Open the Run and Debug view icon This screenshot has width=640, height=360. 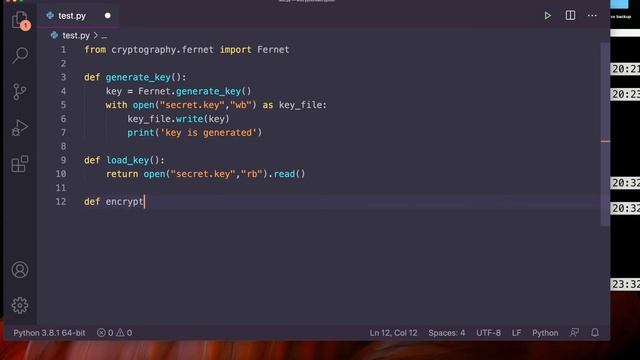tap(20, 128)
